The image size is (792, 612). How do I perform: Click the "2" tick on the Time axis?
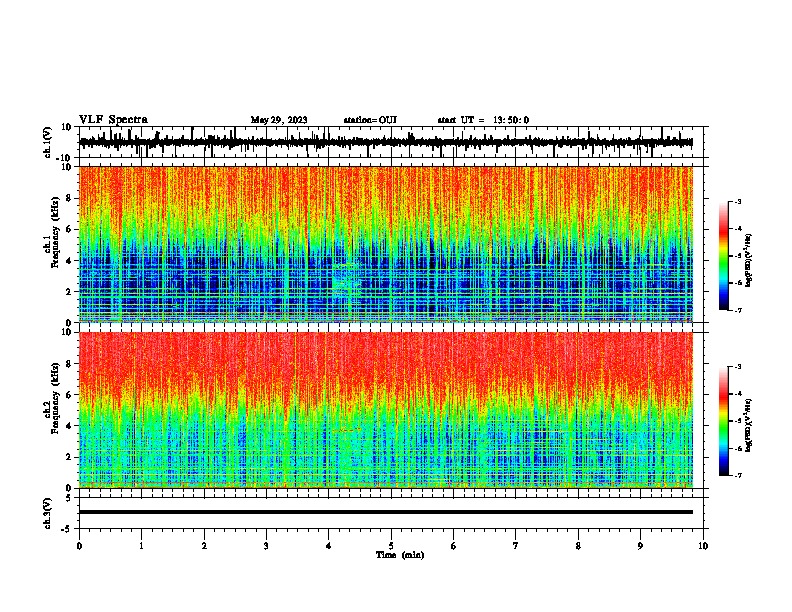click(x=204, y=546)
